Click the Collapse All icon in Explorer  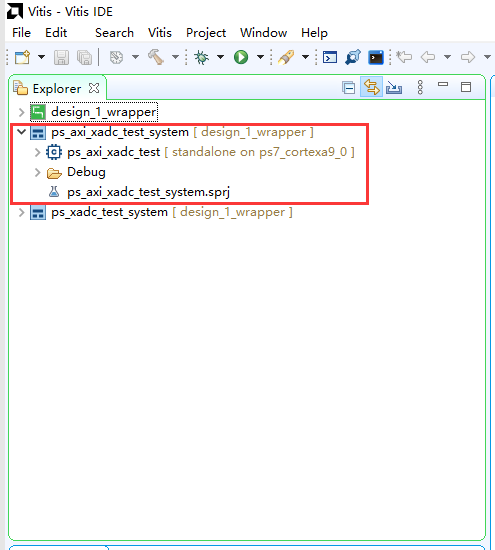point(349,88)
